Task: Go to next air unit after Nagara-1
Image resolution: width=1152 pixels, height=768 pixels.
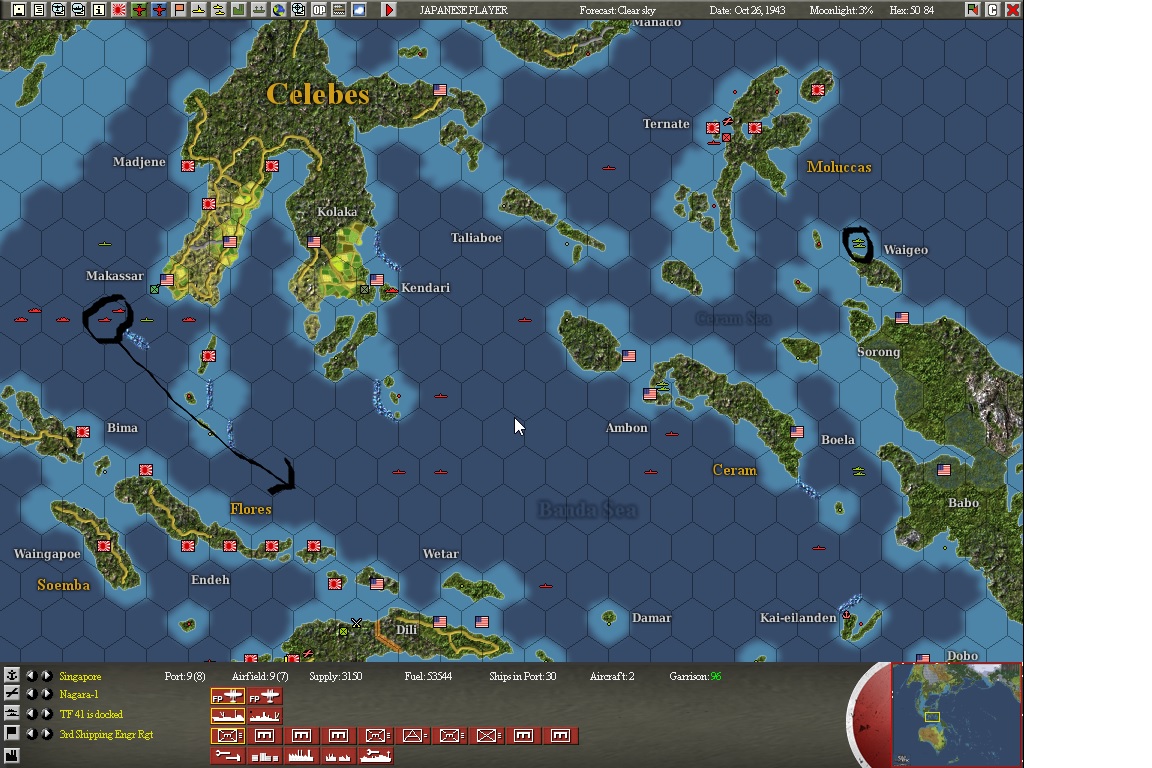Action: point(46,694)
